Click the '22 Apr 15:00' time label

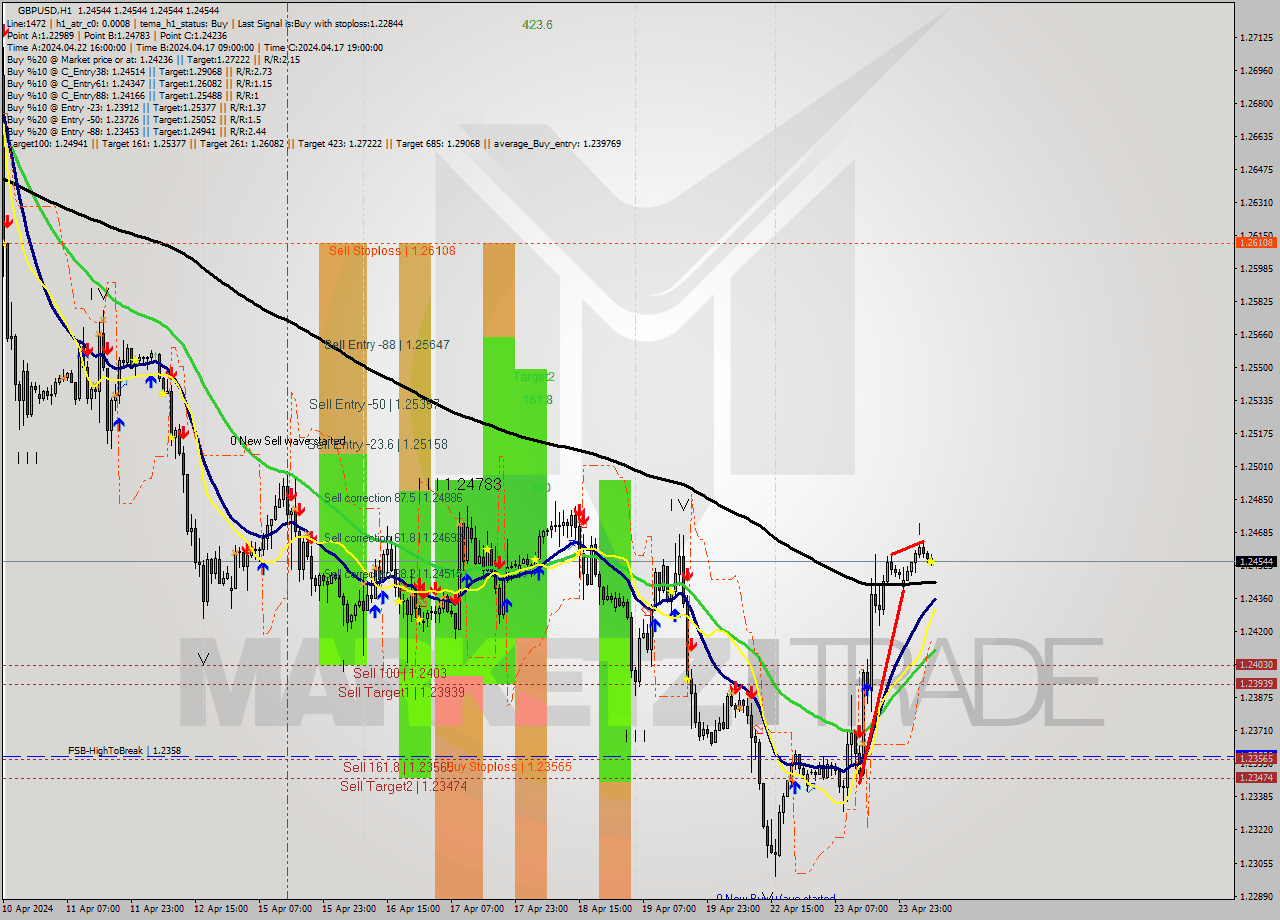[x=797, y=910]
